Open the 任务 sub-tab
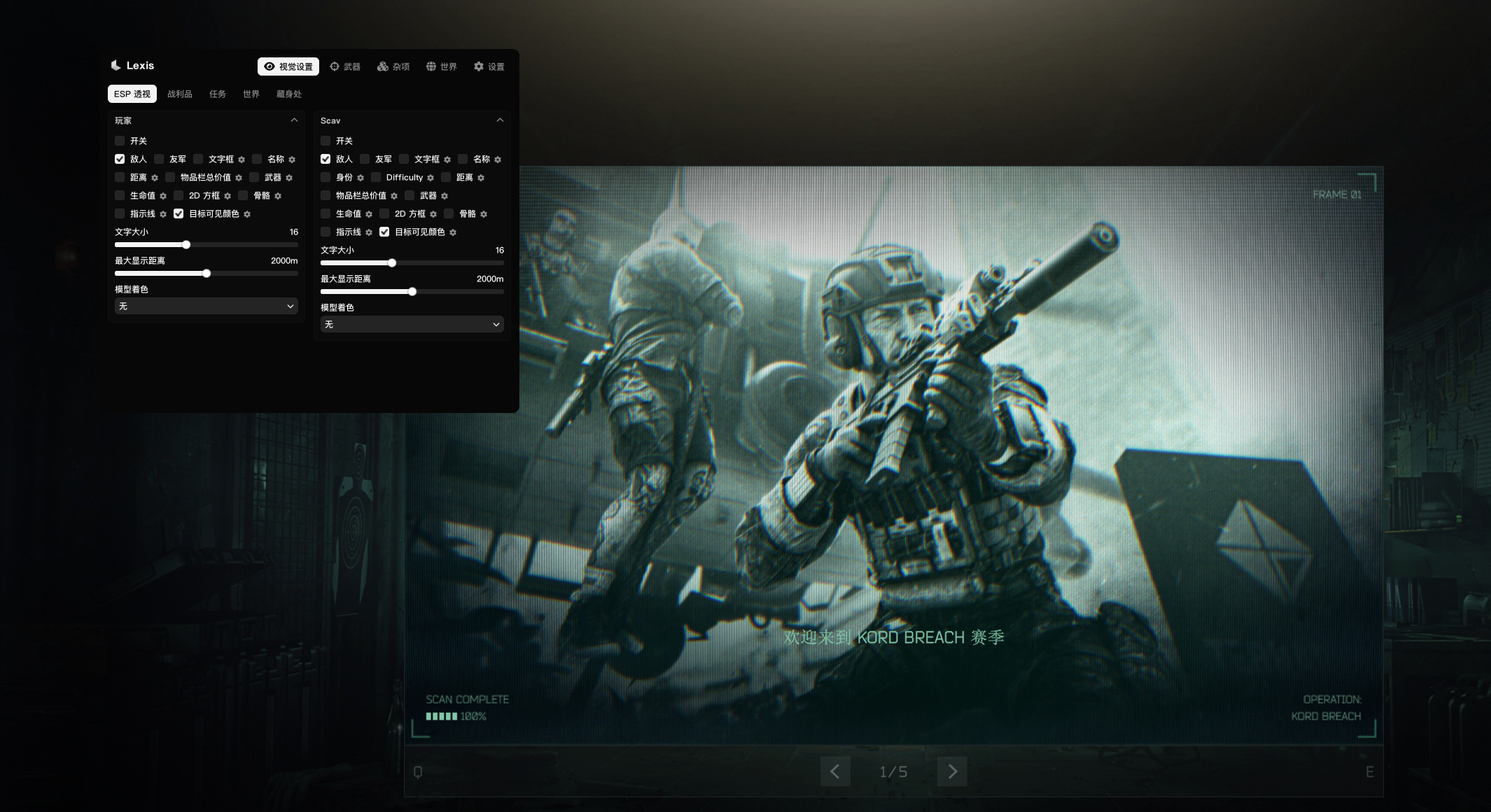 218,94
